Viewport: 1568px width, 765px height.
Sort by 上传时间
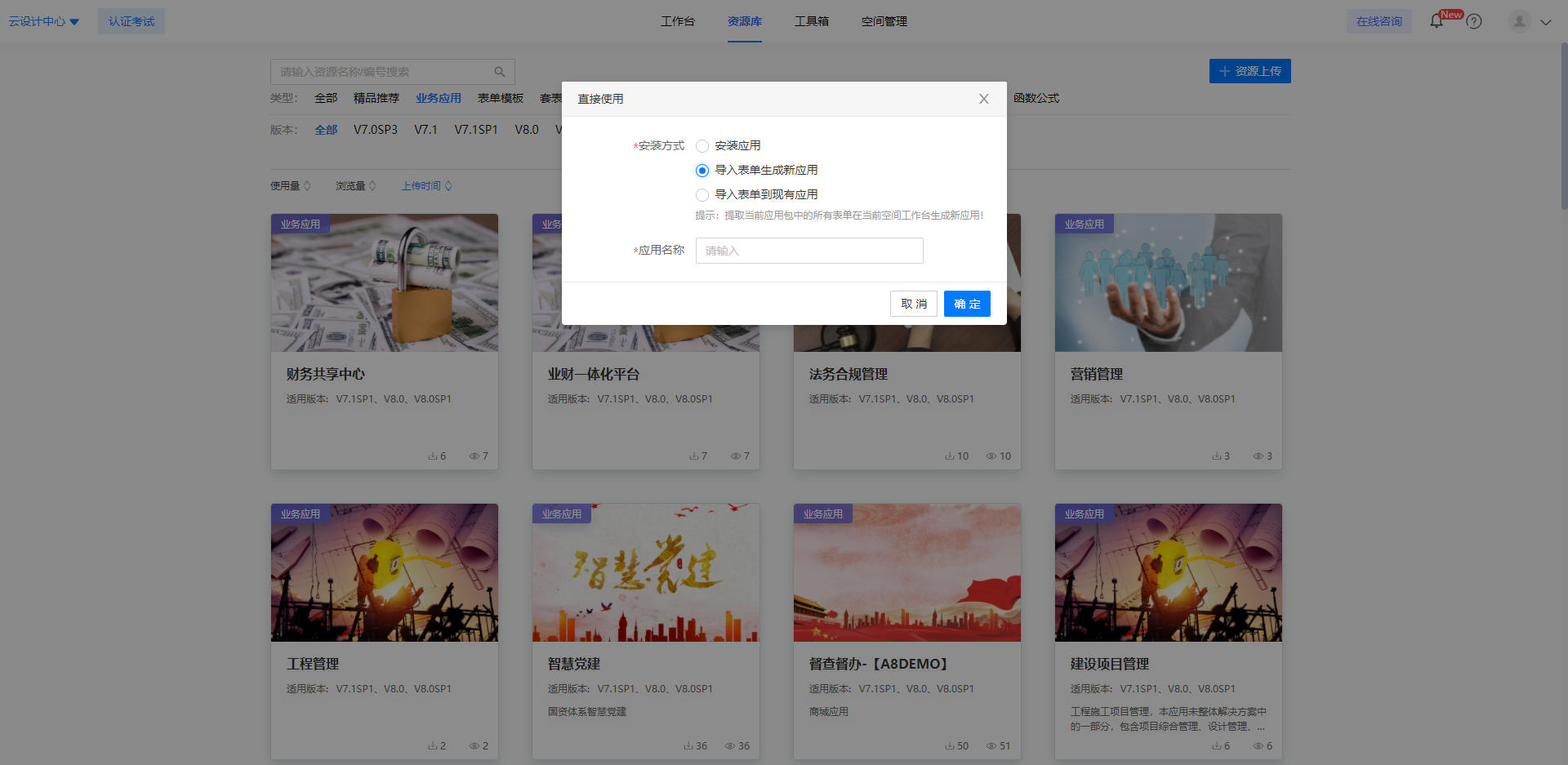point(427,186)
